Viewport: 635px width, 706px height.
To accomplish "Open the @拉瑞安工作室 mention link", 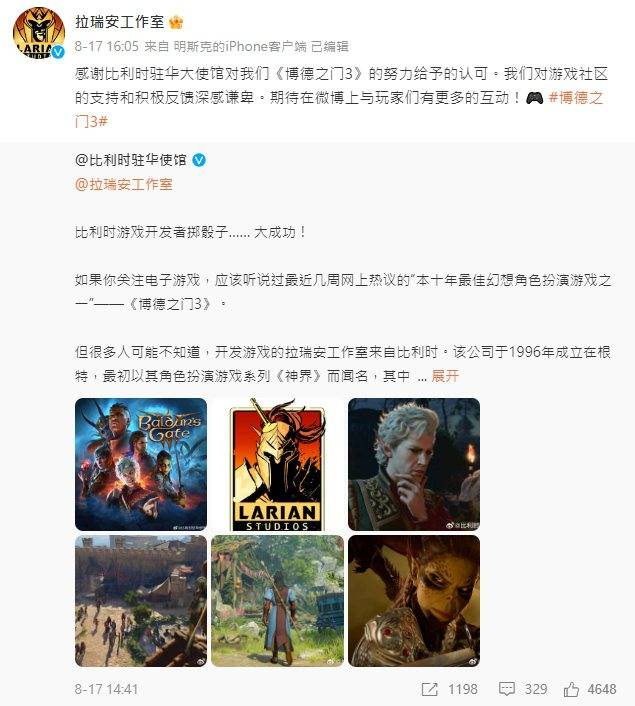I will [x=124, y=184].
